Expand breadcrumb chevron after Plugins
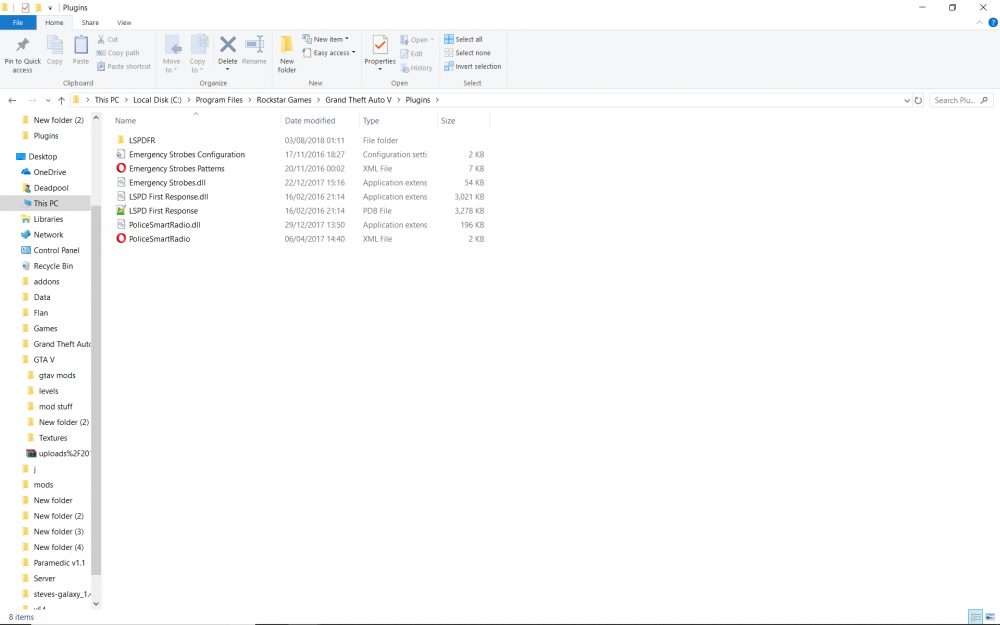Viewport: 1000px width, 625px height. click(x=438, y=100)
